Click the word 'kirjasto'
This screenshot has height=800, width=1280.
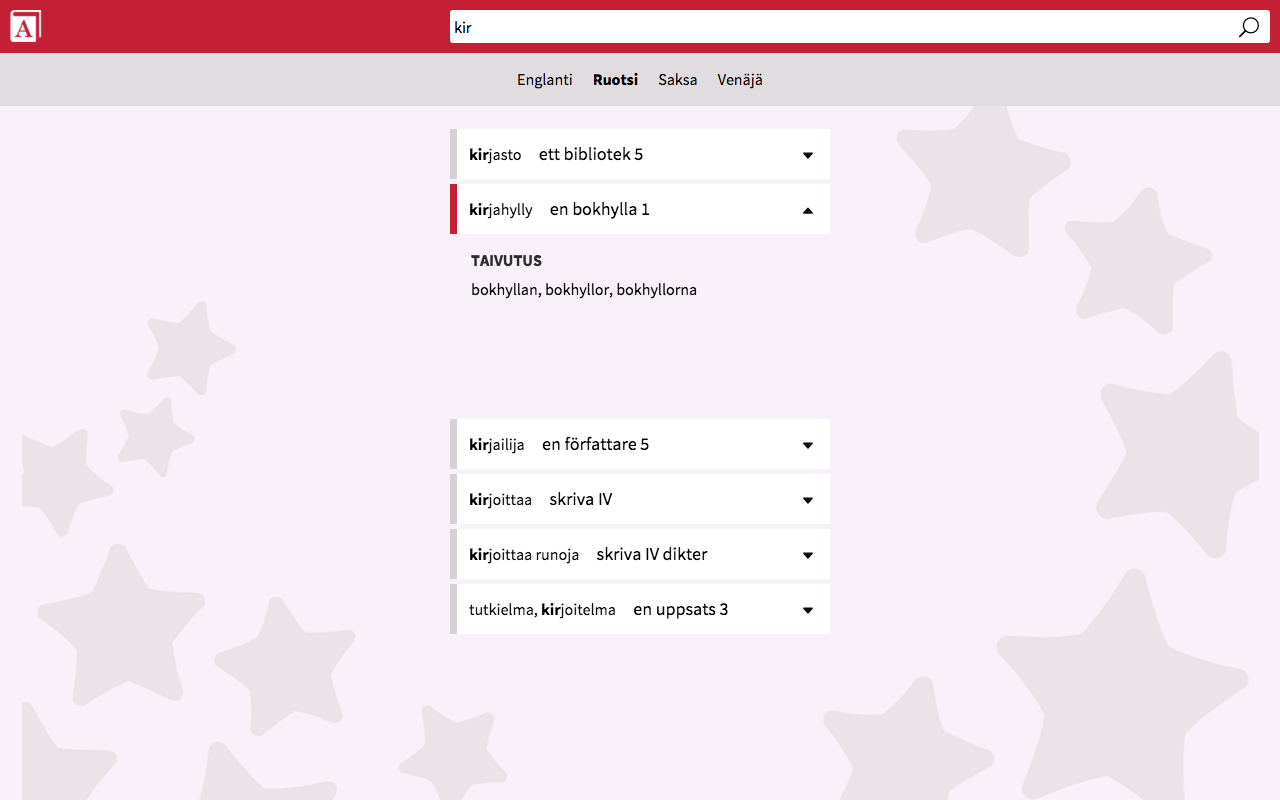495,155
